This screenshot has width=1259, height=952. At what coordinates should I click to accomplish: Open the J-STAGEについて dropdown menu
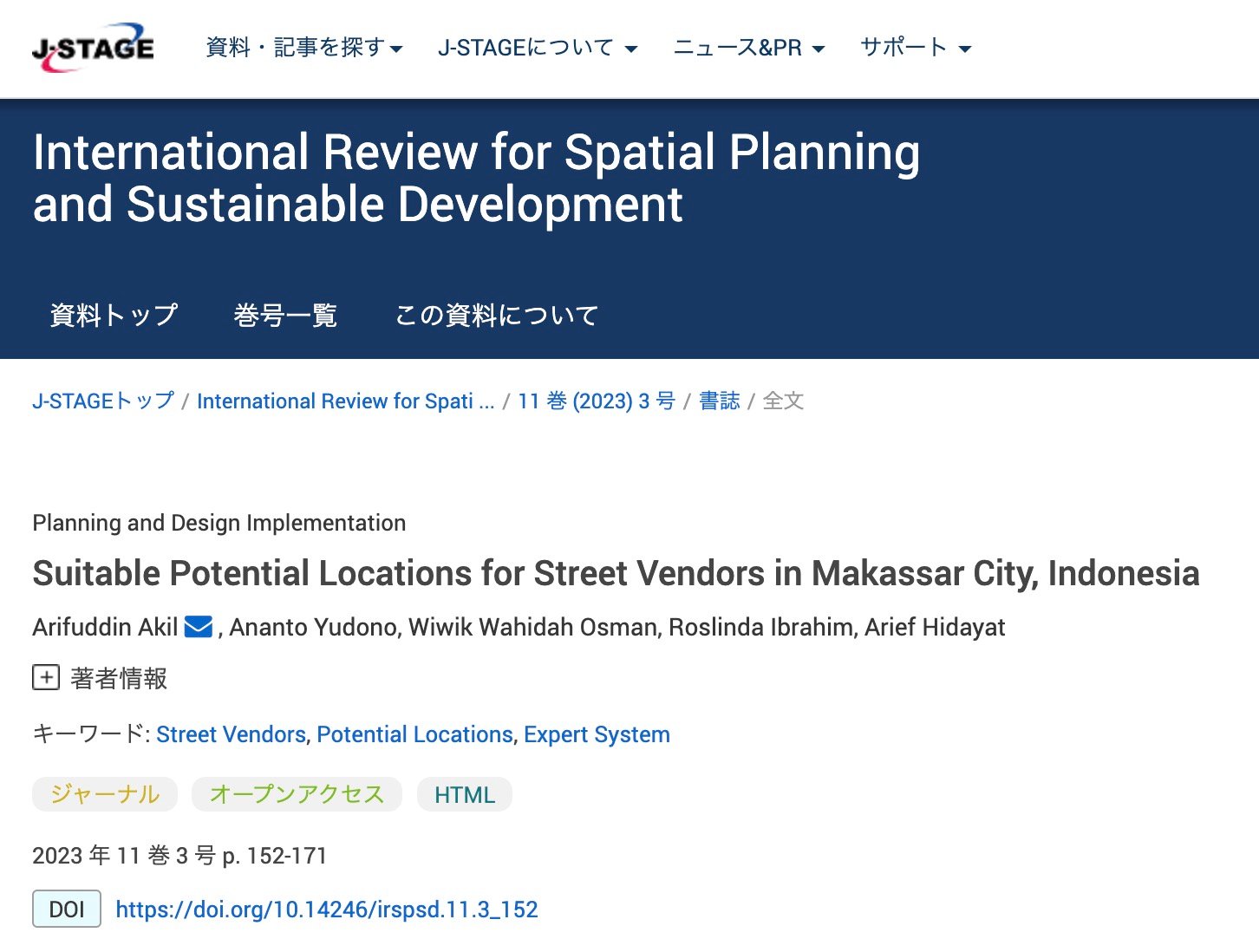[x=538, y=48]
